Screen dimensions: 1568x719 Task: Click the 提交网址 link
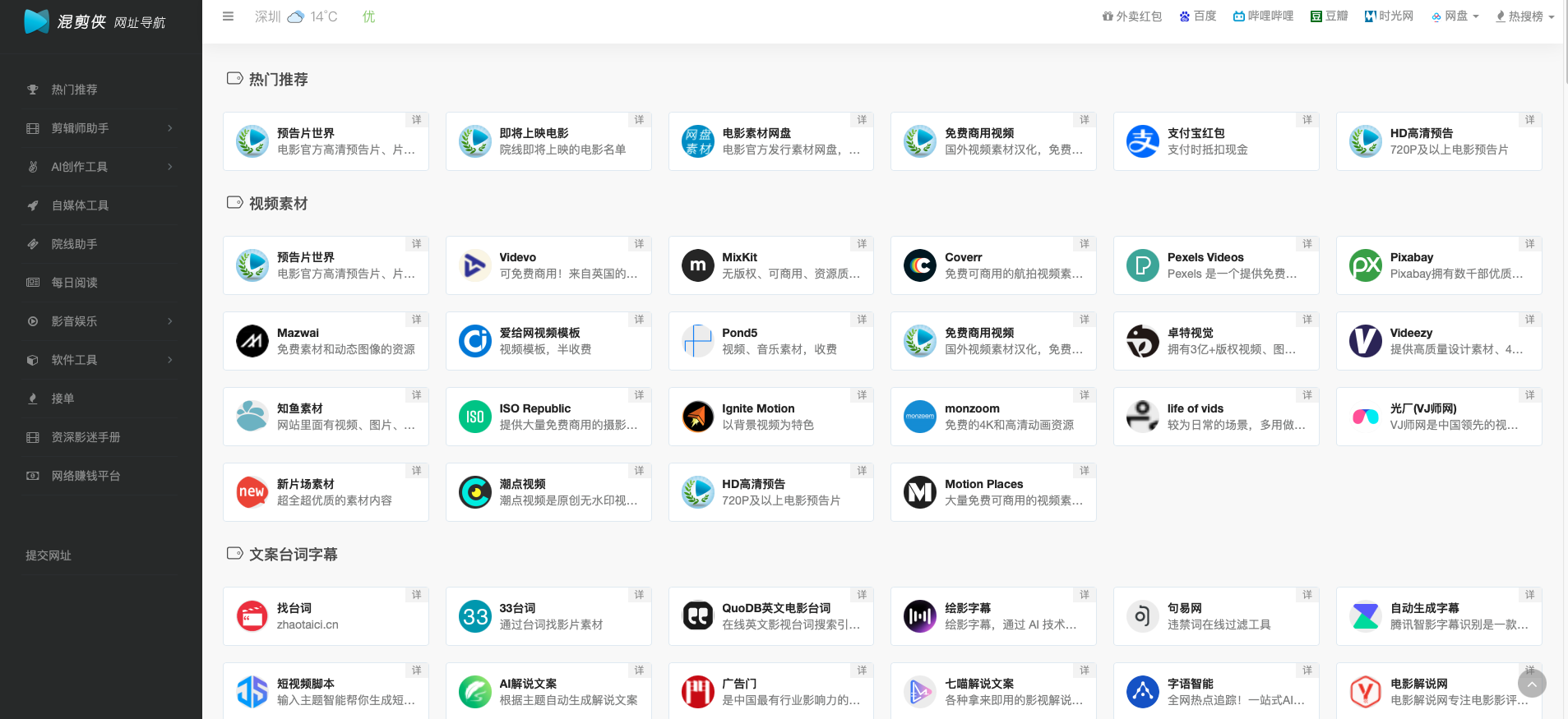[49, 555]
